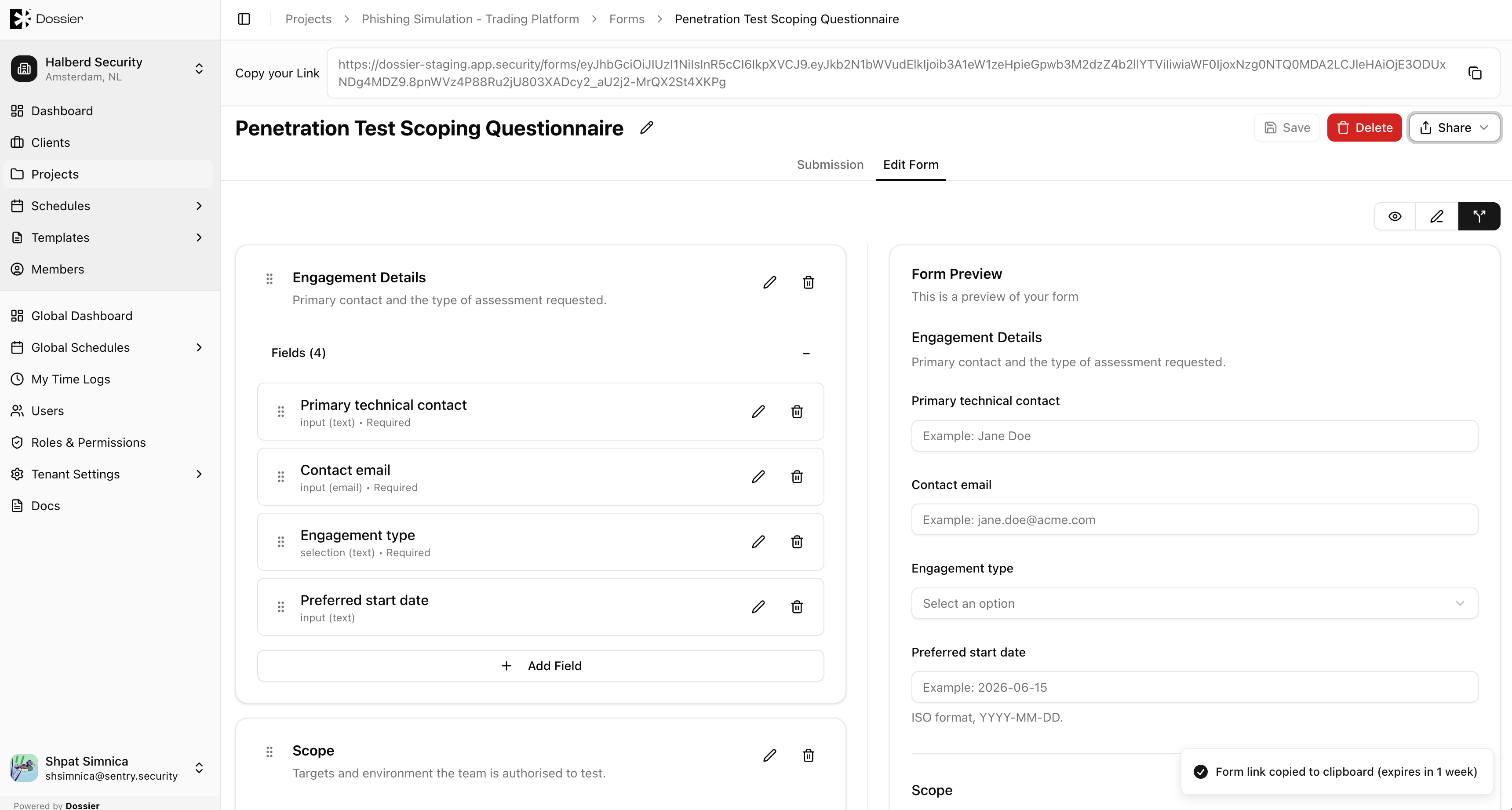1512x810 pixels.
Task: Open the Engagement type Select an option dropdown
Action: click(x=1195, y=603)
